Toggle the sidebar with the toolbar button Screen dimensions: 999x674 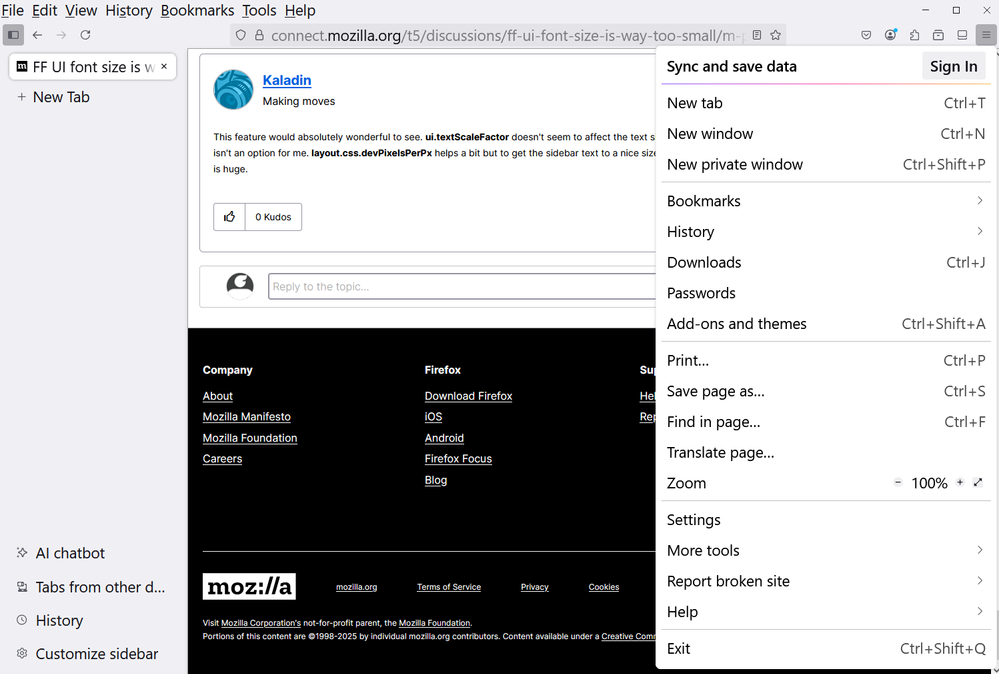coord(13,35)
